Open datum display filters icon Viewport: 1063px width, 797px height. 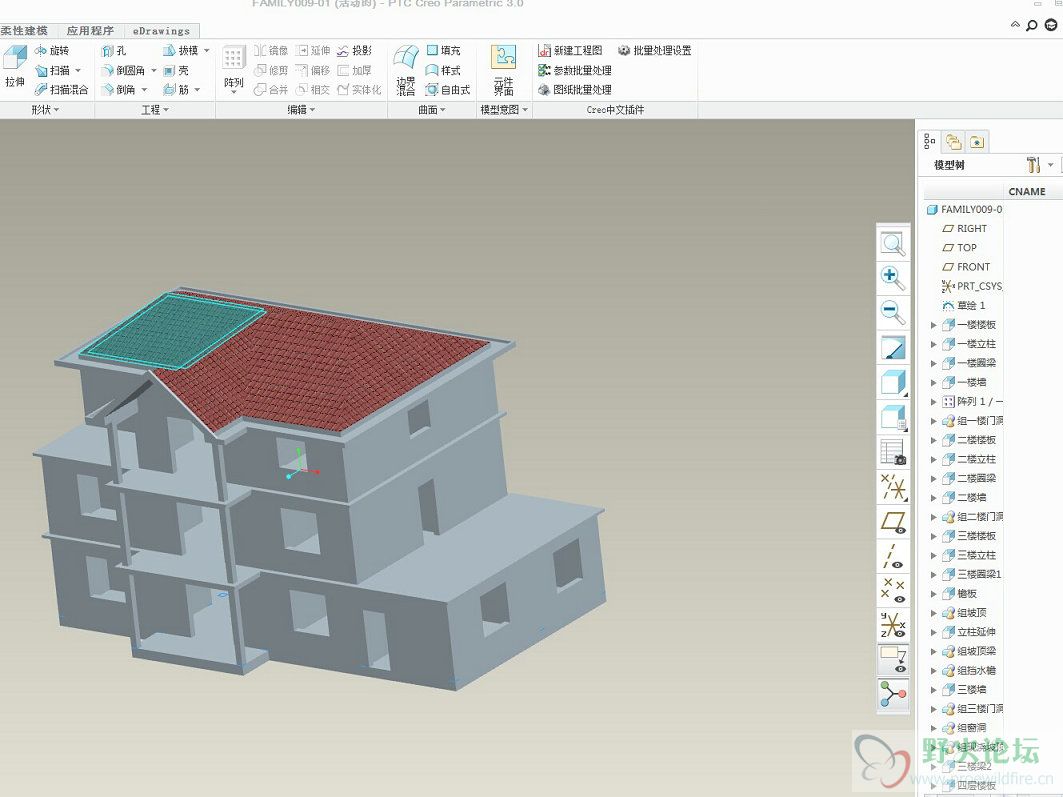pos(893,487)
